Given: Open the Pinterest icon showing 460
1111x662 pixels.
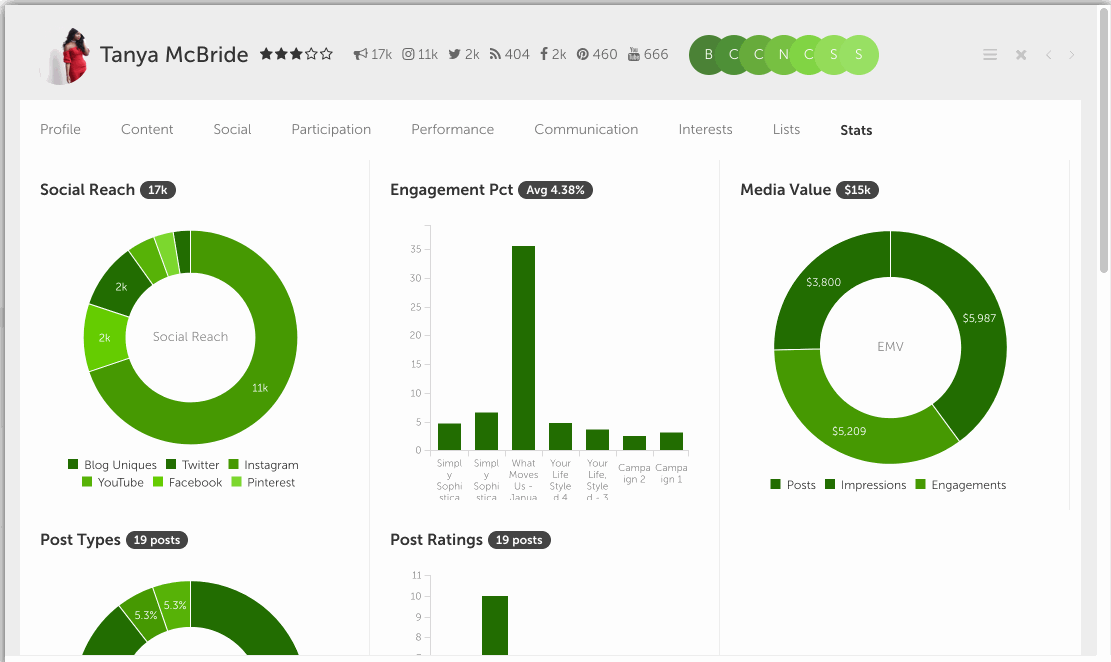Looking at the screenshot, I should point(582,54).
